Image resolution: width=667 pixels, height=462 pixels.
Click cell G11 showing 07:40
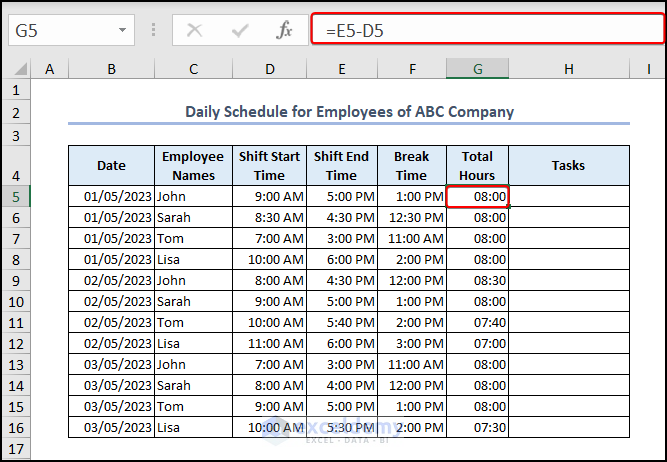click(477, 323)
